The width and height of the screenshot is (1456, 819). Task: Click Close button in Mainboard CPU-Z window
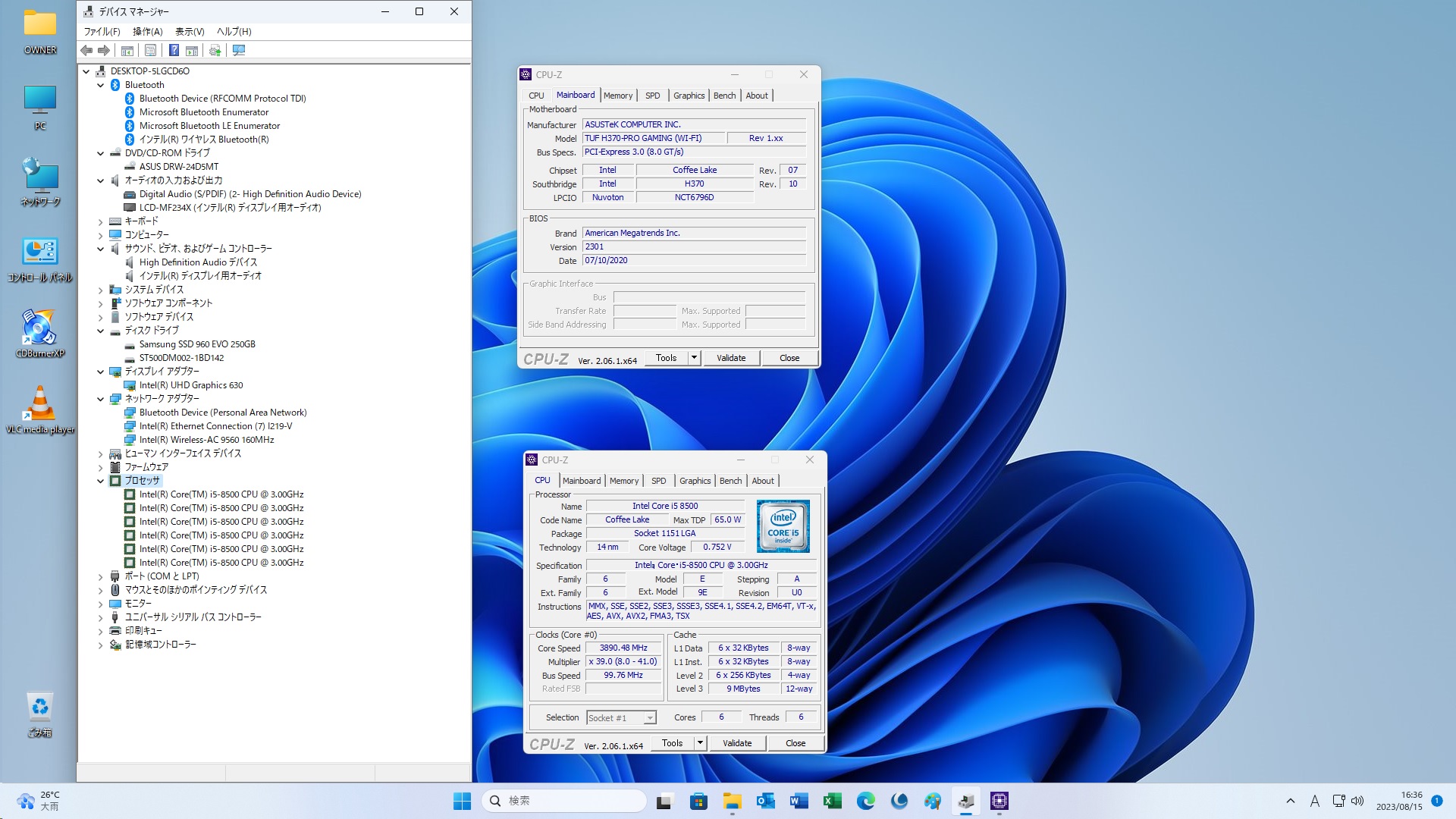click(x=789, y=358)
